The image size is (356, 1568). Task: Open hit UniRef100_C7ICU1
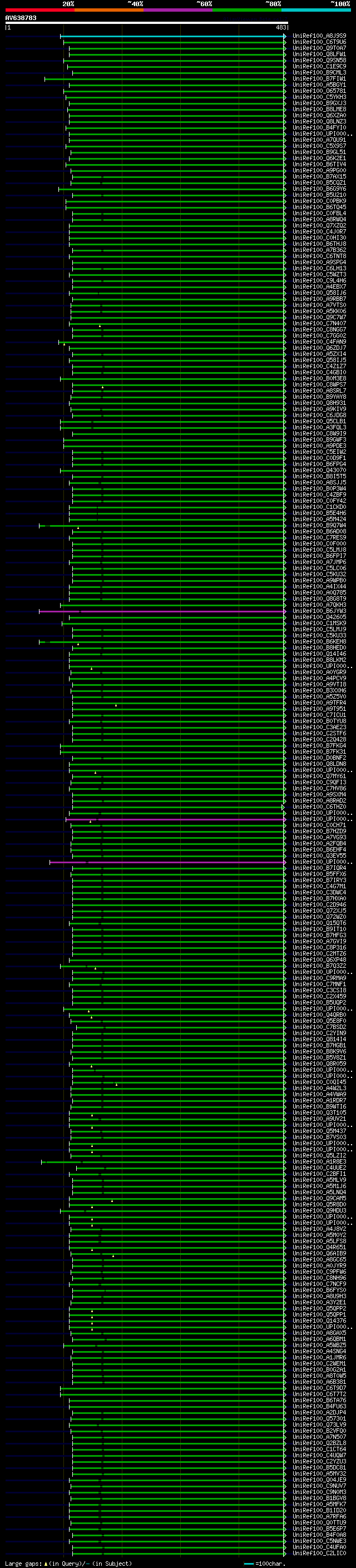tap(319, 715)
